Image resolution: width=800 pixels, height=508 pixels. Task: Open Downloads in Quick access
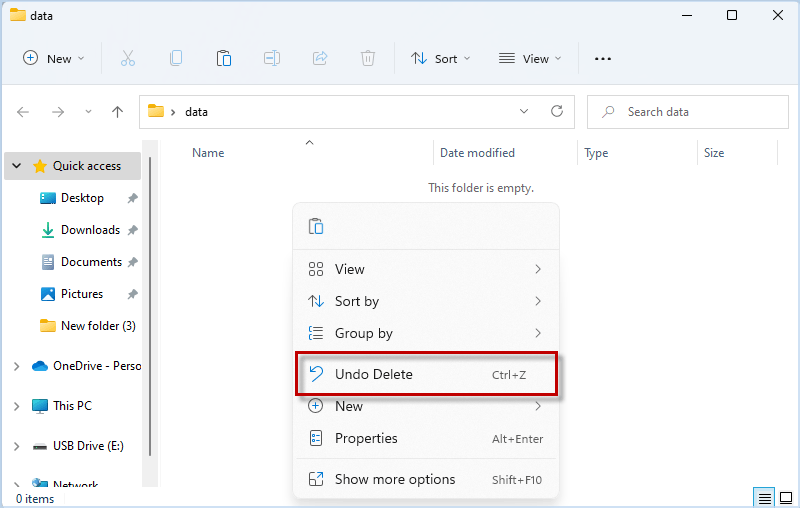click(90, 230)
